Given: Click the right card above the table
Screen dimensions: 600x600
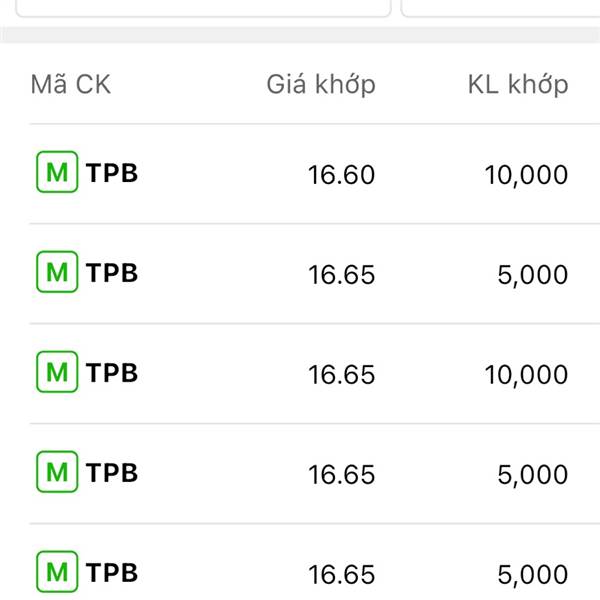Looking at the screenshot, I should [501, 8].
